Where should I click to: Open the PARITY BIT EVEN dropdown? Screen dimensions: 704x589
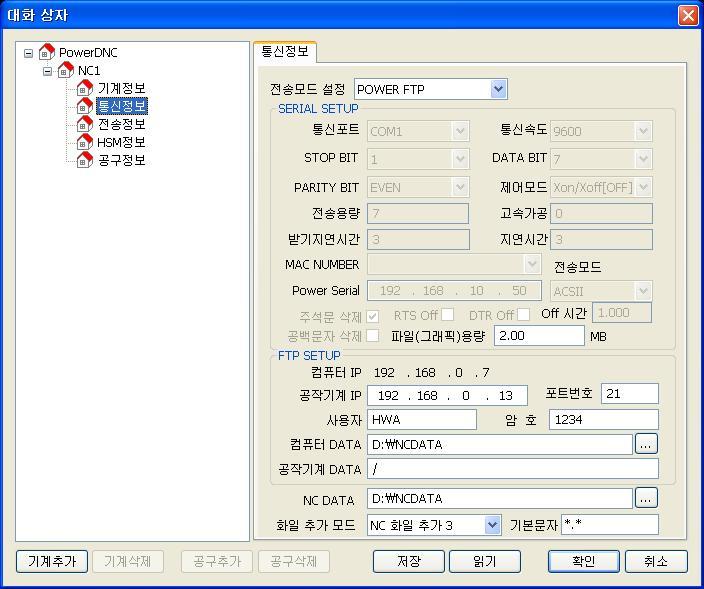(460, 187)
